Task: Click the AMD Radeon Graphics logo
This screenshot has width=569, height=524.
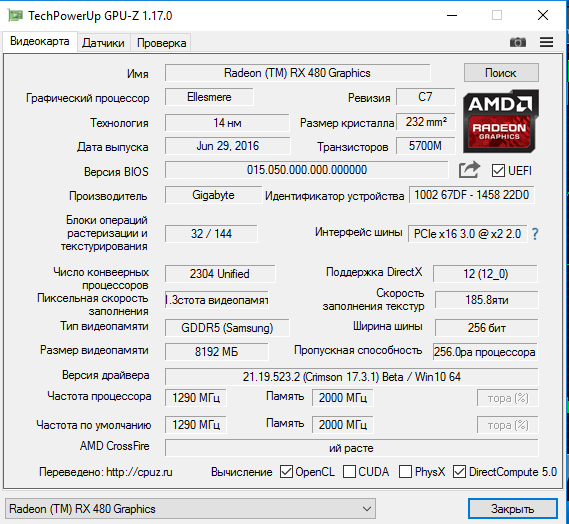Action: 501,121
